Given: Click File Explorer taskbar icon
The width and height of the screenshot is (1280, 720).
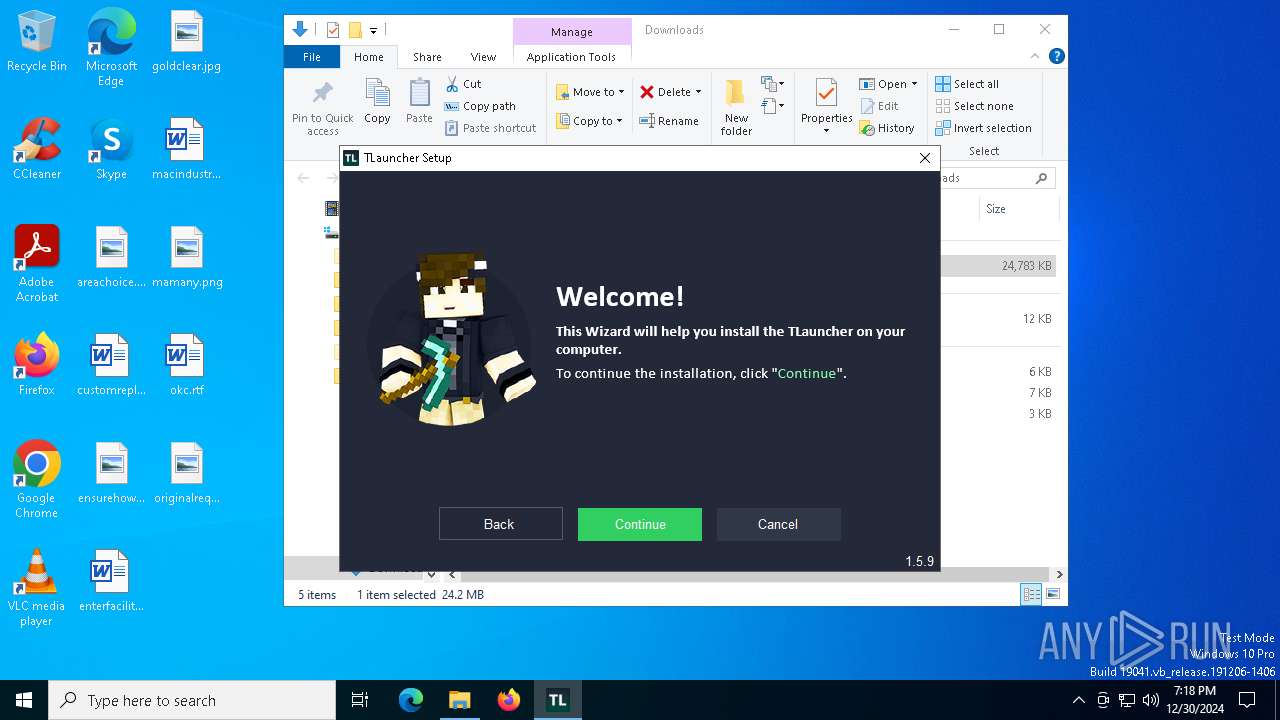Looking at the screenshot, I should coord(459,700).
